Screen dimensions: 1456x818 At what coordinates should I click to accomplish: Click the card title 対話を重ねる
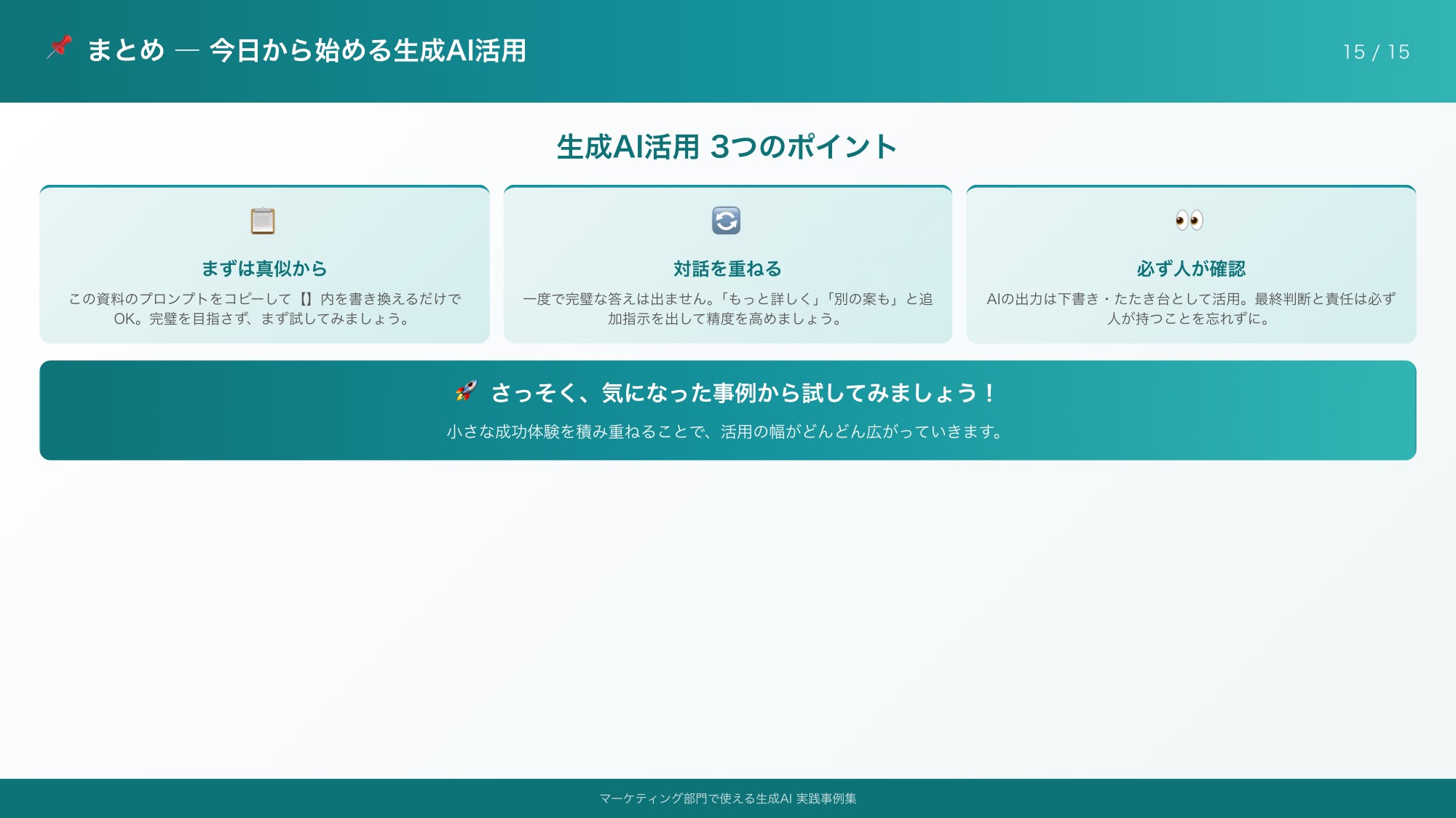click(727, 269)
